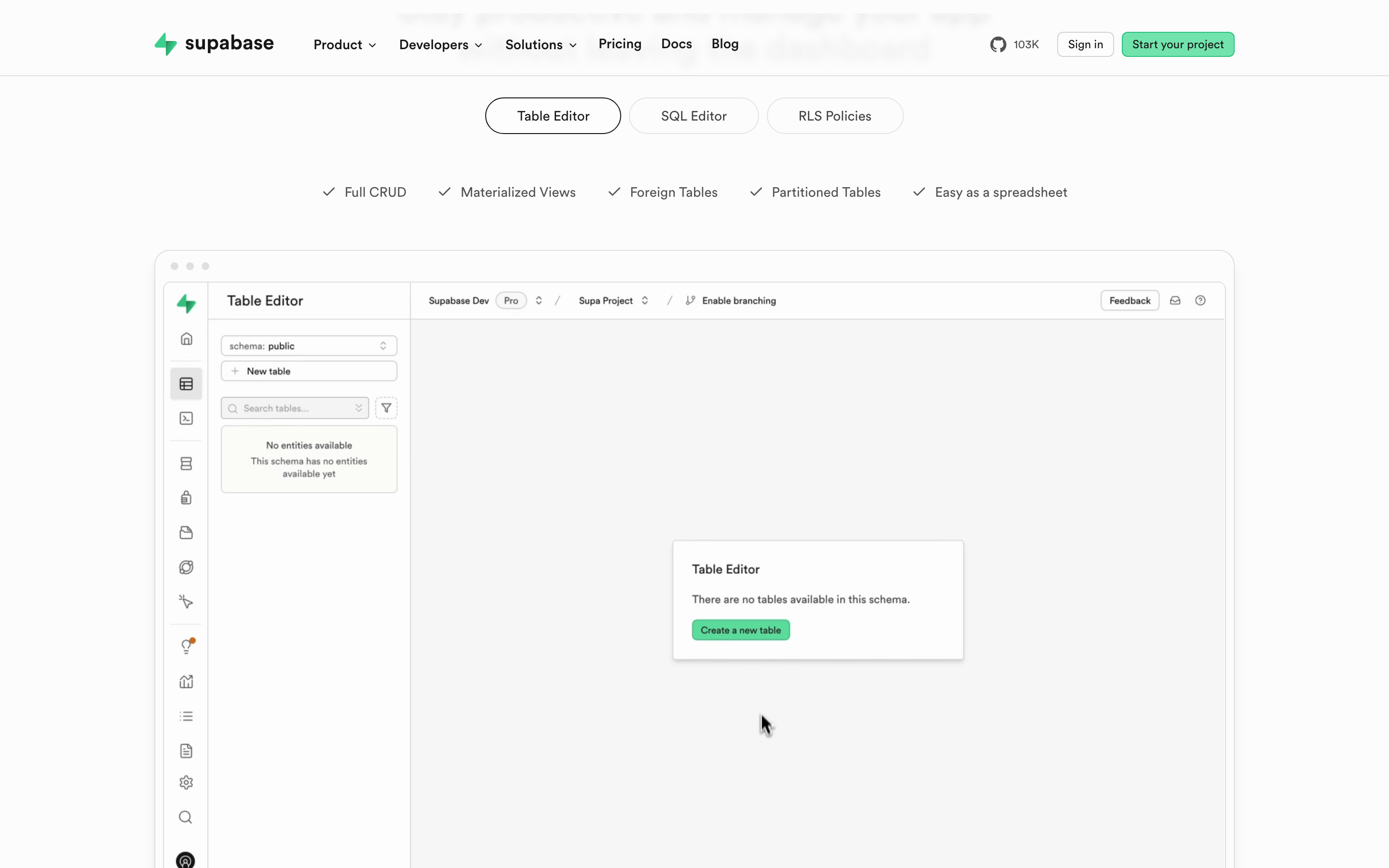Open the Edge Functions icon
This screenshot has width=1389, height=868.
click(x=186, y=567)
